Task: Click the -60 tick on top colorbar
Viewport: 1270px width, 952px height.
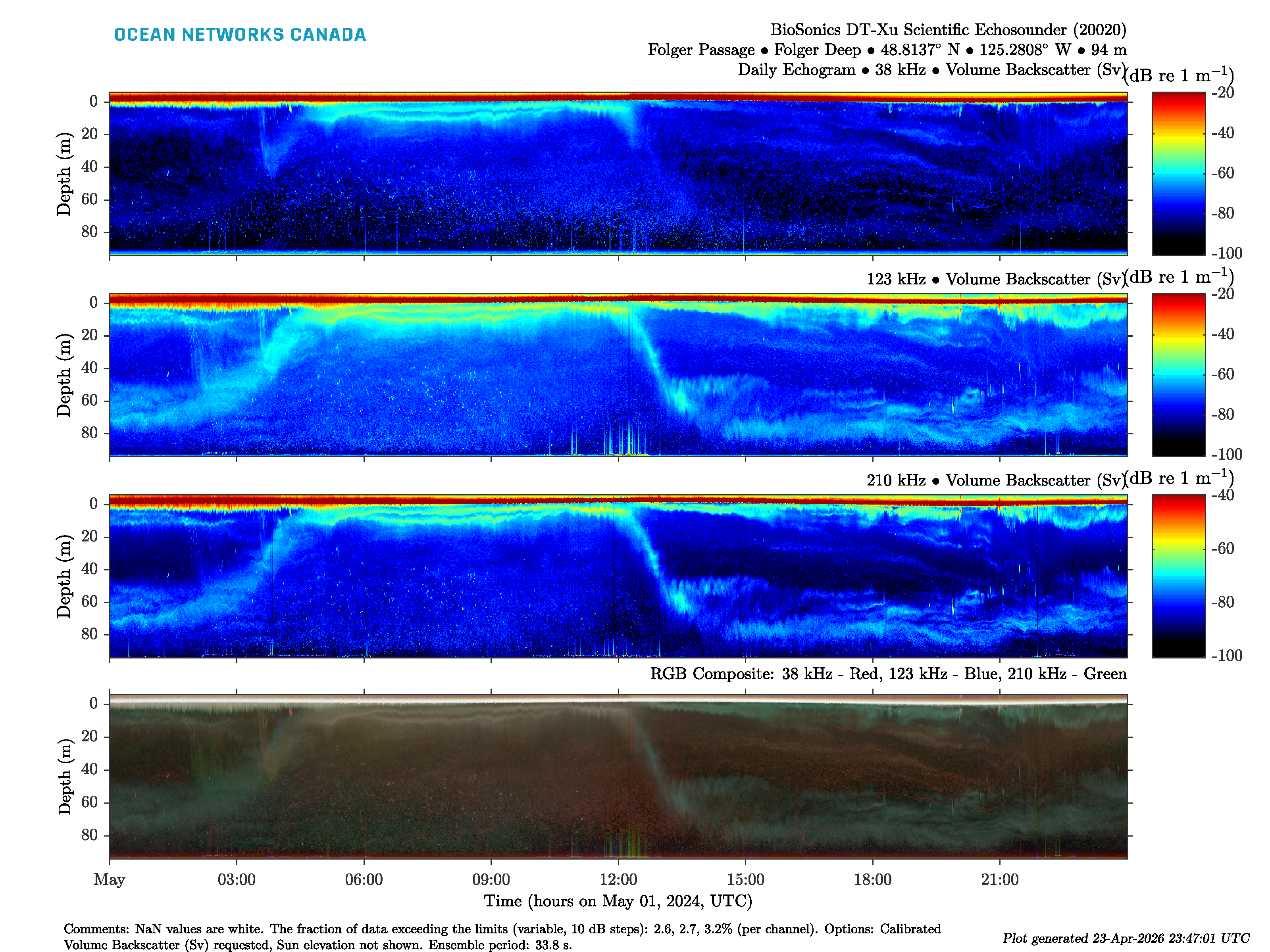Action: click(1222, 173)
